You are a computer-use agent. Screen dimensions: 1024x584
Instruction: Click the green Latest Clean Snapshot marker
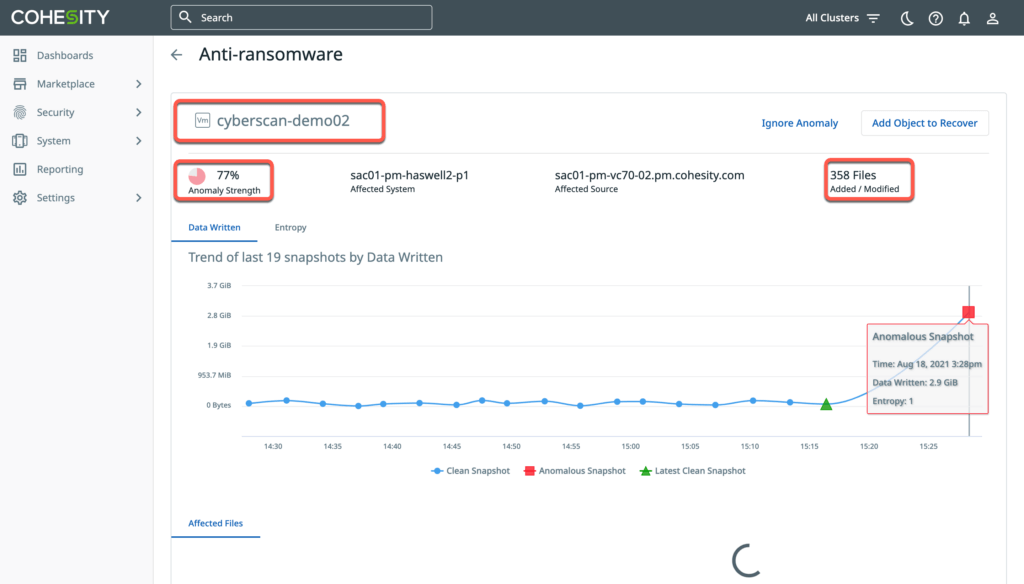[x=826, y=404]
